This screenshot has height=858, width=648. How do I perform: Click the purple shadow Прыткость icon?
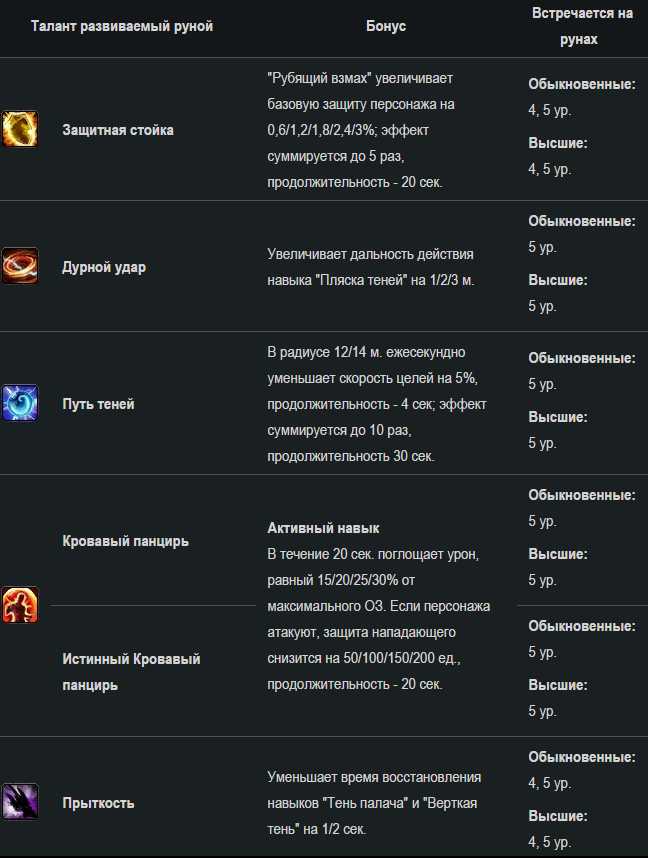(20, 802)
